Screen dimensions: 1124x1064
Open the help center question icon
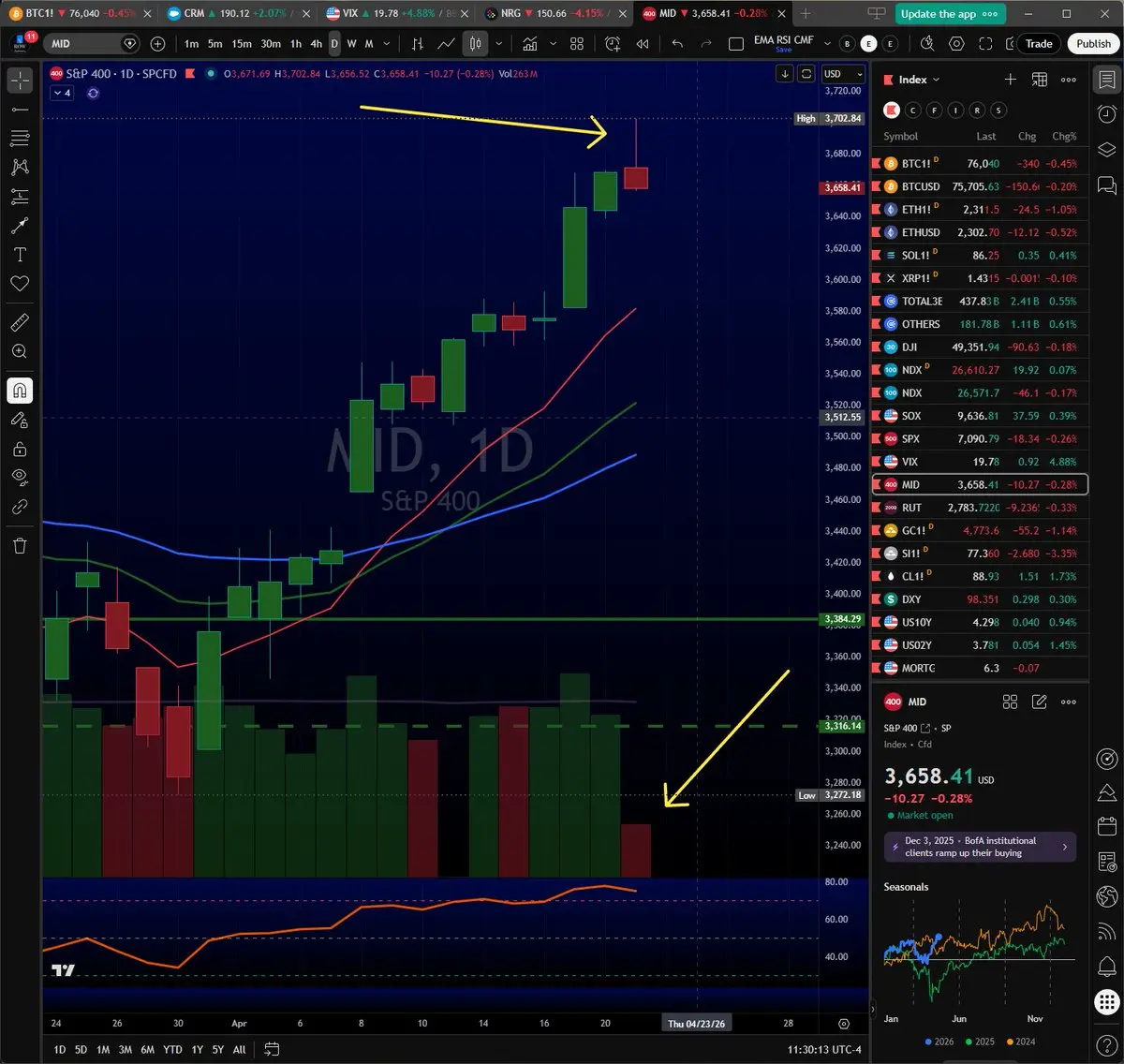tap(1106, 1043)
